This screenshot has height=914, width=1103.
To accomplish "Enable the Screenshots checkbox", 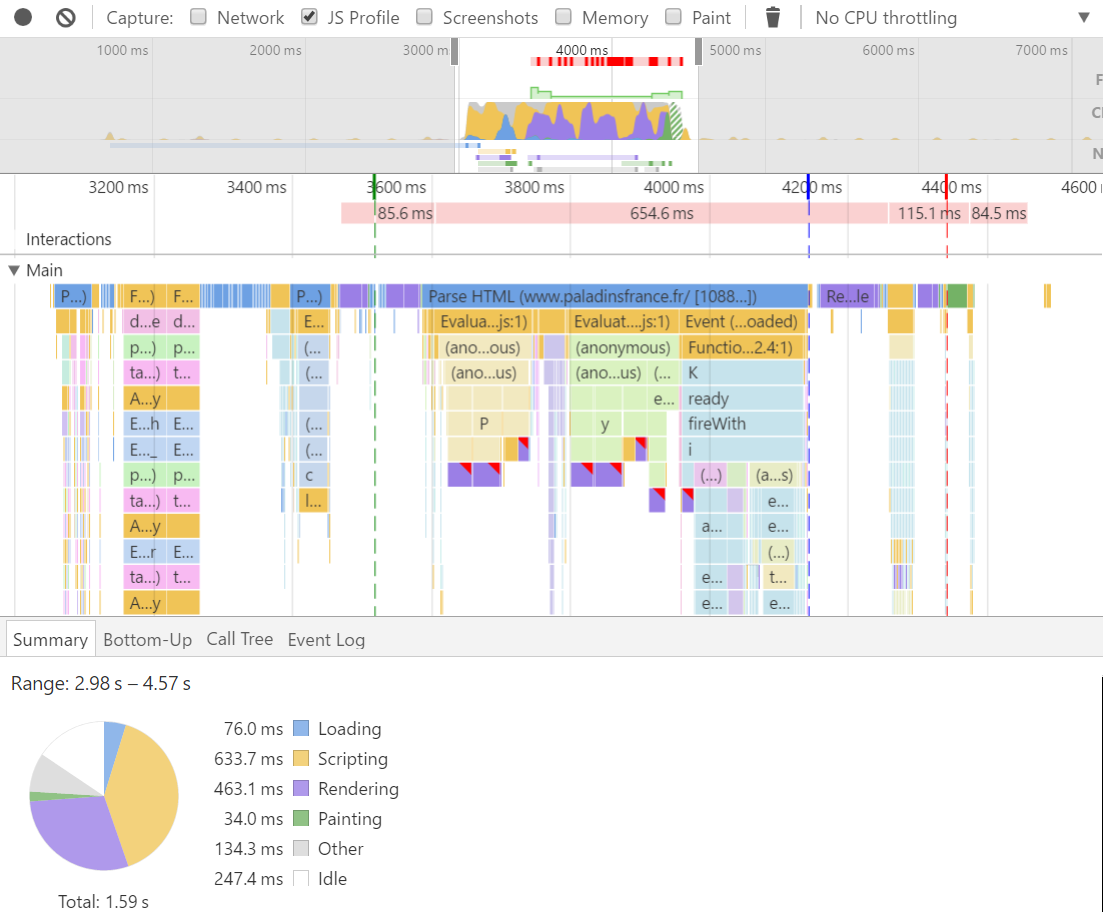I will pos(425,17).
